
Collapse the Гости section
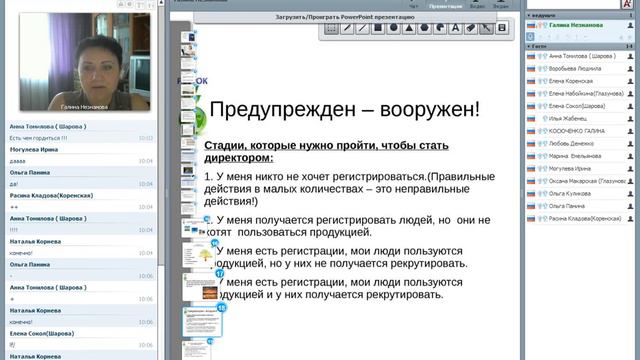pyautogui.click(x=529, y=47)
